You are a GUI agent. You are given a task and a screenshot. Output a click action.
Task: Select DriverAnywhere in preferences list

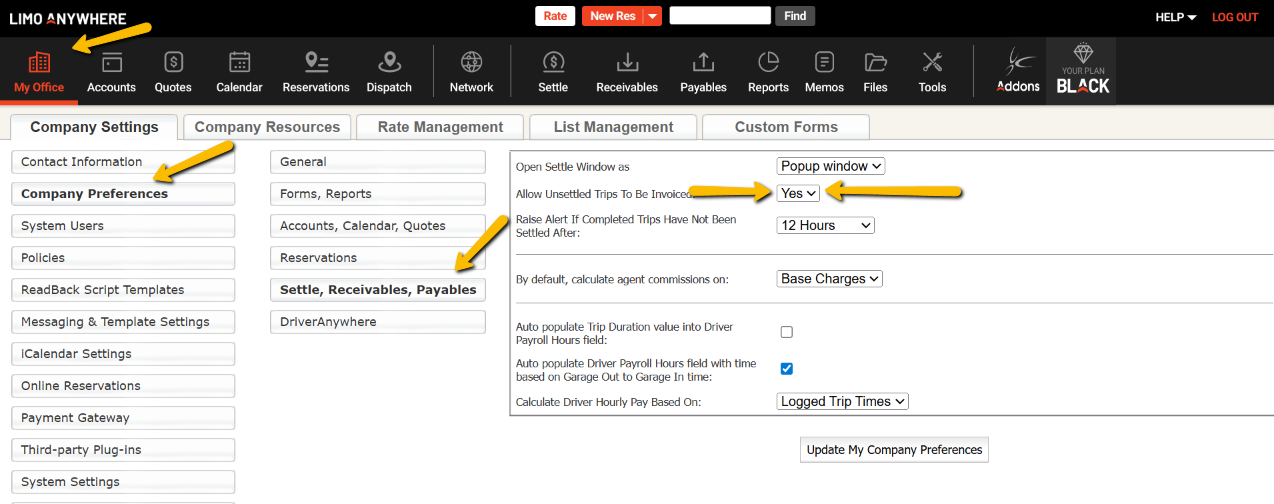(x=377, y=322)
